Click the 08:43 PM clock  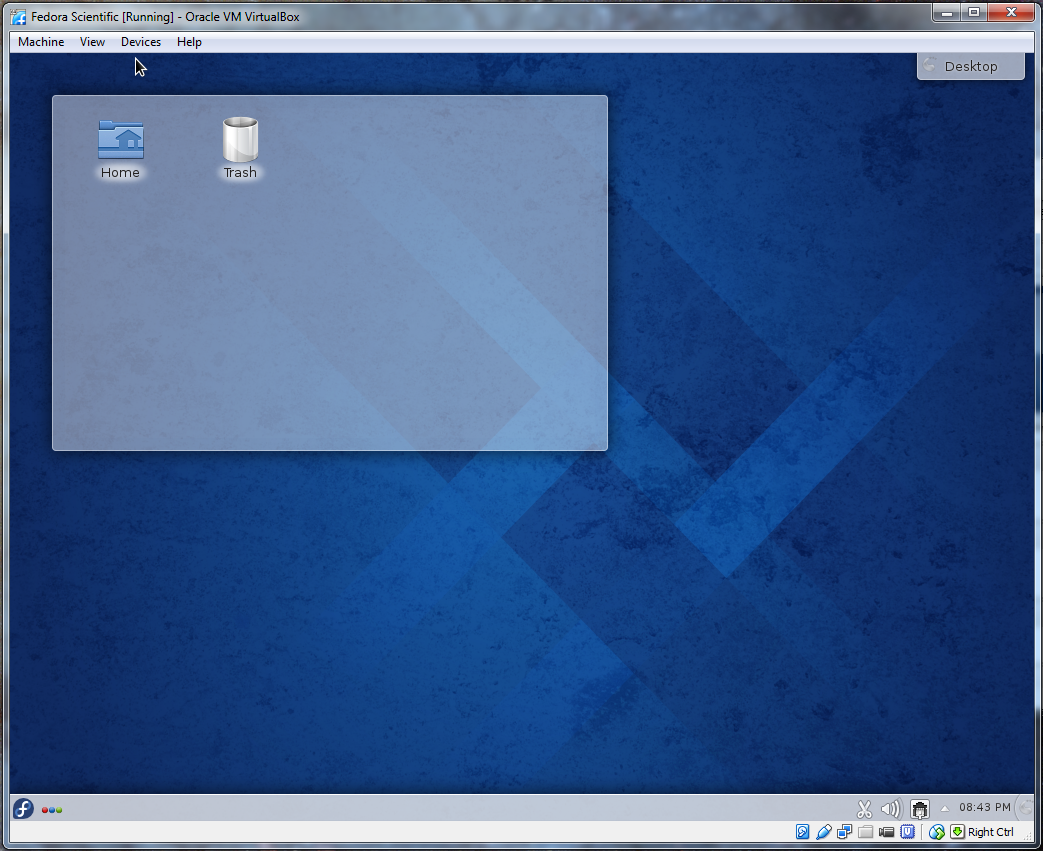coord(984,807)
